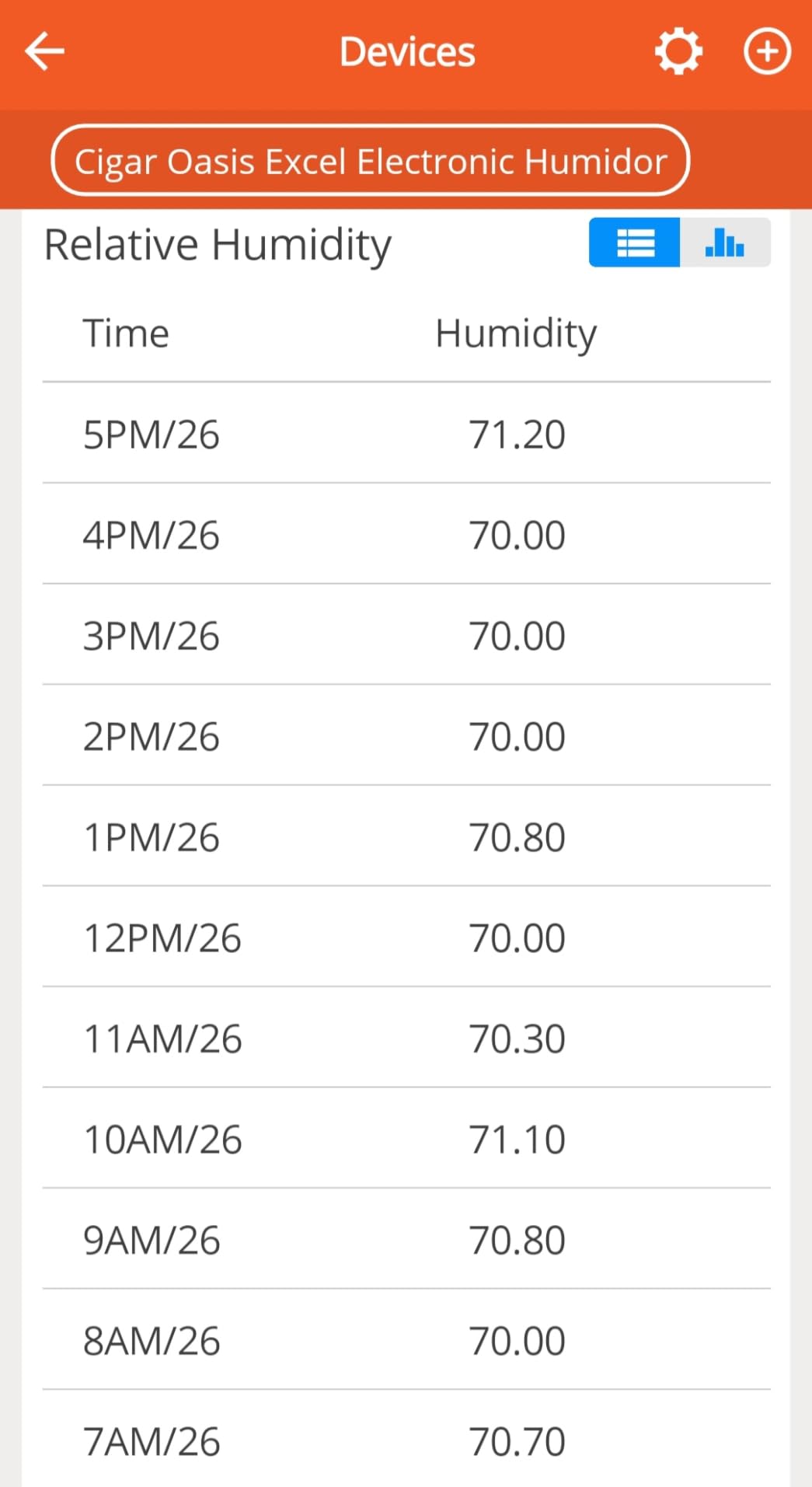812x1487 pixels.
Task: Tap the Humidity column header
Action: click(516, 333)
